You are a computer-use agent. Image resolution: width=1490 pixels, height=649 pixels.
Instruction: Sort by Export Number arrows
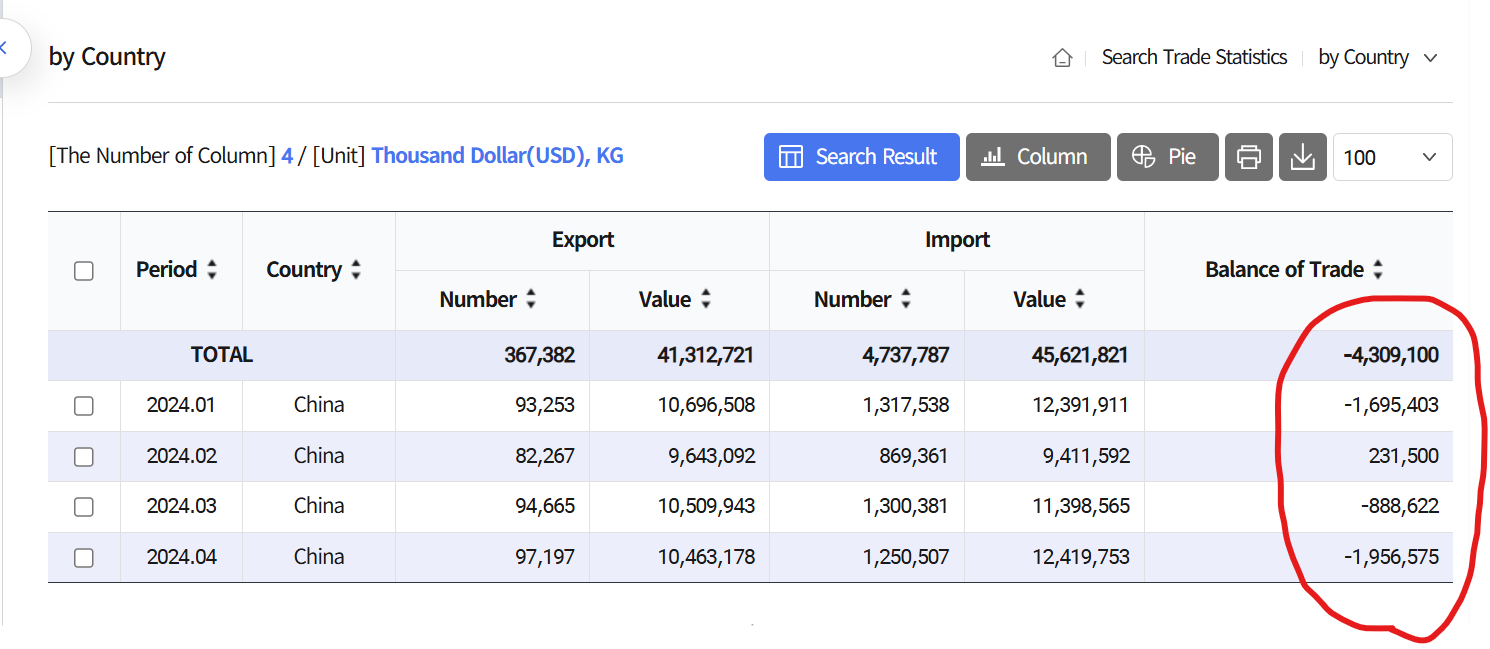pos(531,299)
